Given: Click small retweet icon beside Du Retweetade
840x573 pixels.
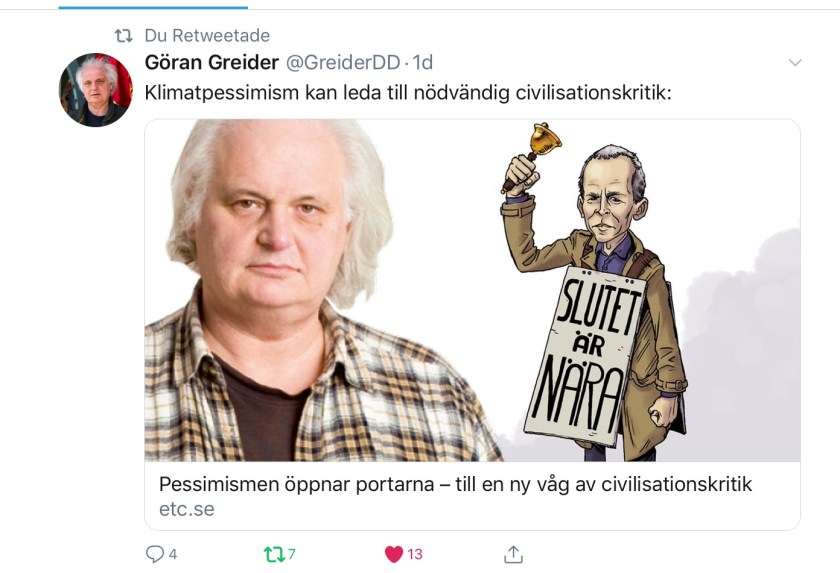Looking at the screenshot, I should click(x=124, y=36).
